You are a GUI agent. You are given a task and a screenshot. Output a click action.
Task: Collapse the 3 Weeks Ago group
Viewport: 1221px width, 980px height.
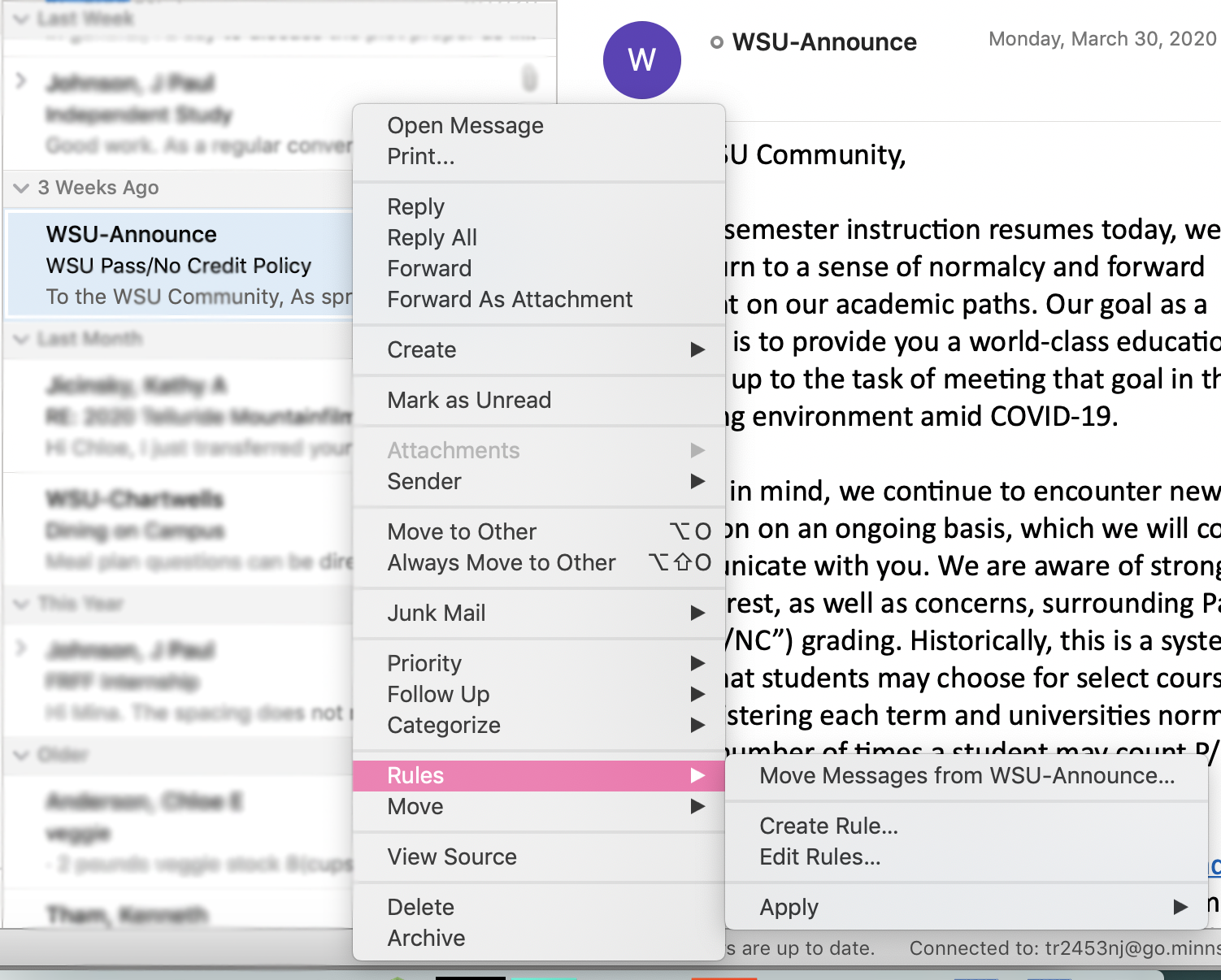click(x=21, y=188)
